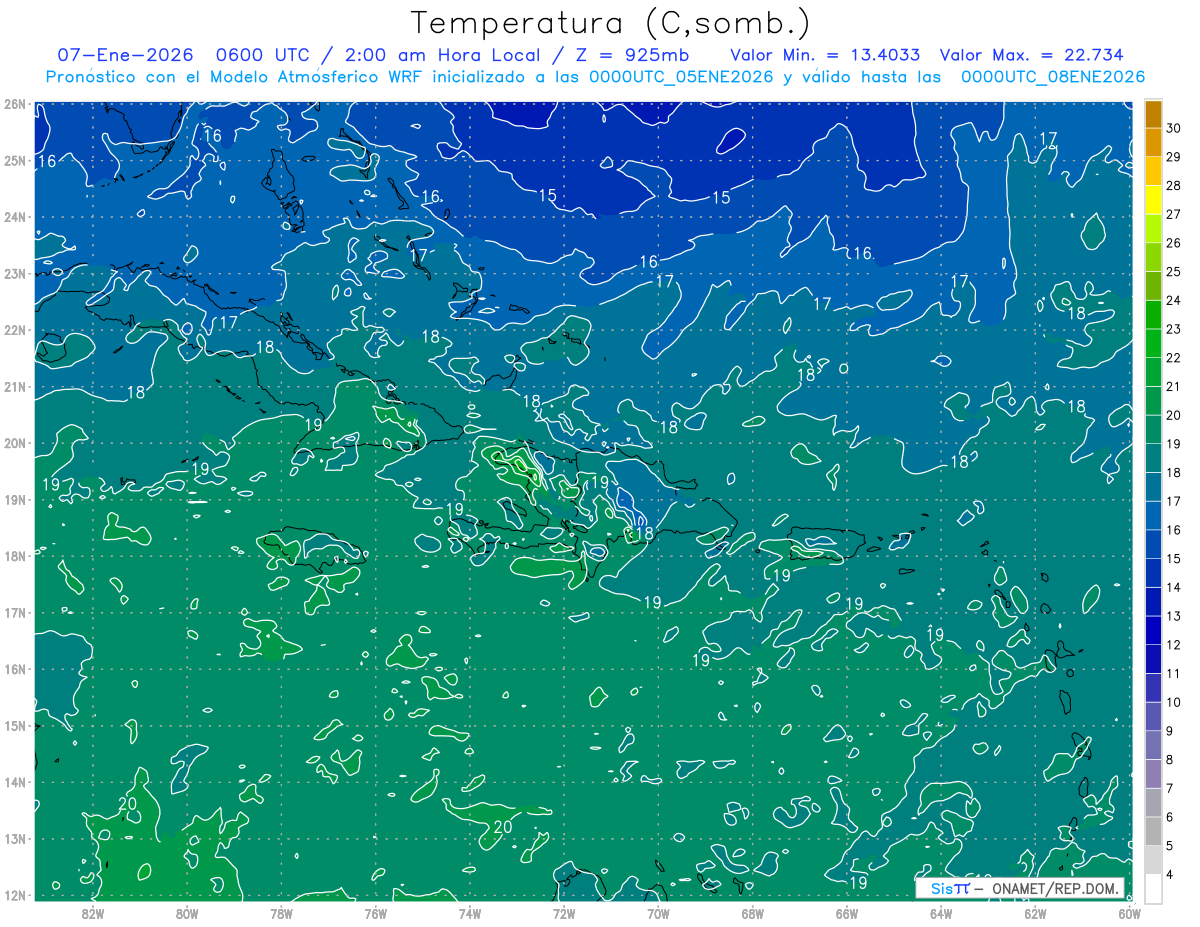Click the brown topmost color scale segment
This screenshot has width=1200, height=927.
pos(1153,115)
